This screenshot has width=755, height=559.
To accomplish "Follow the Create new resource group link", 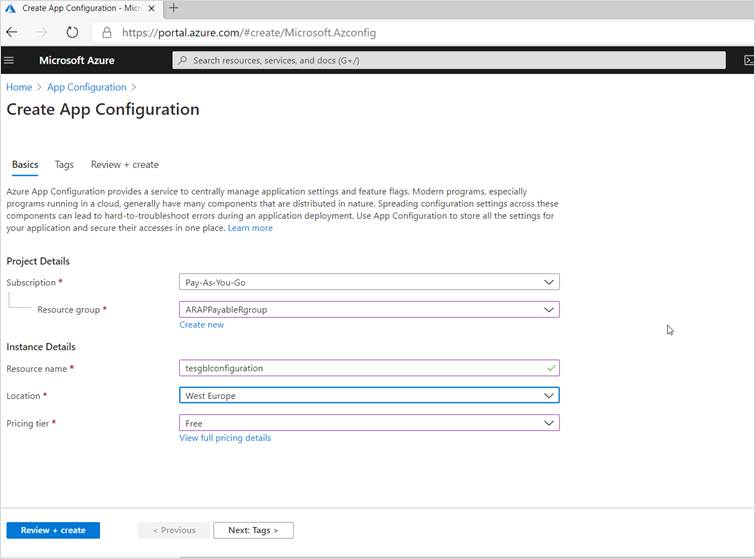I will 201,325.
